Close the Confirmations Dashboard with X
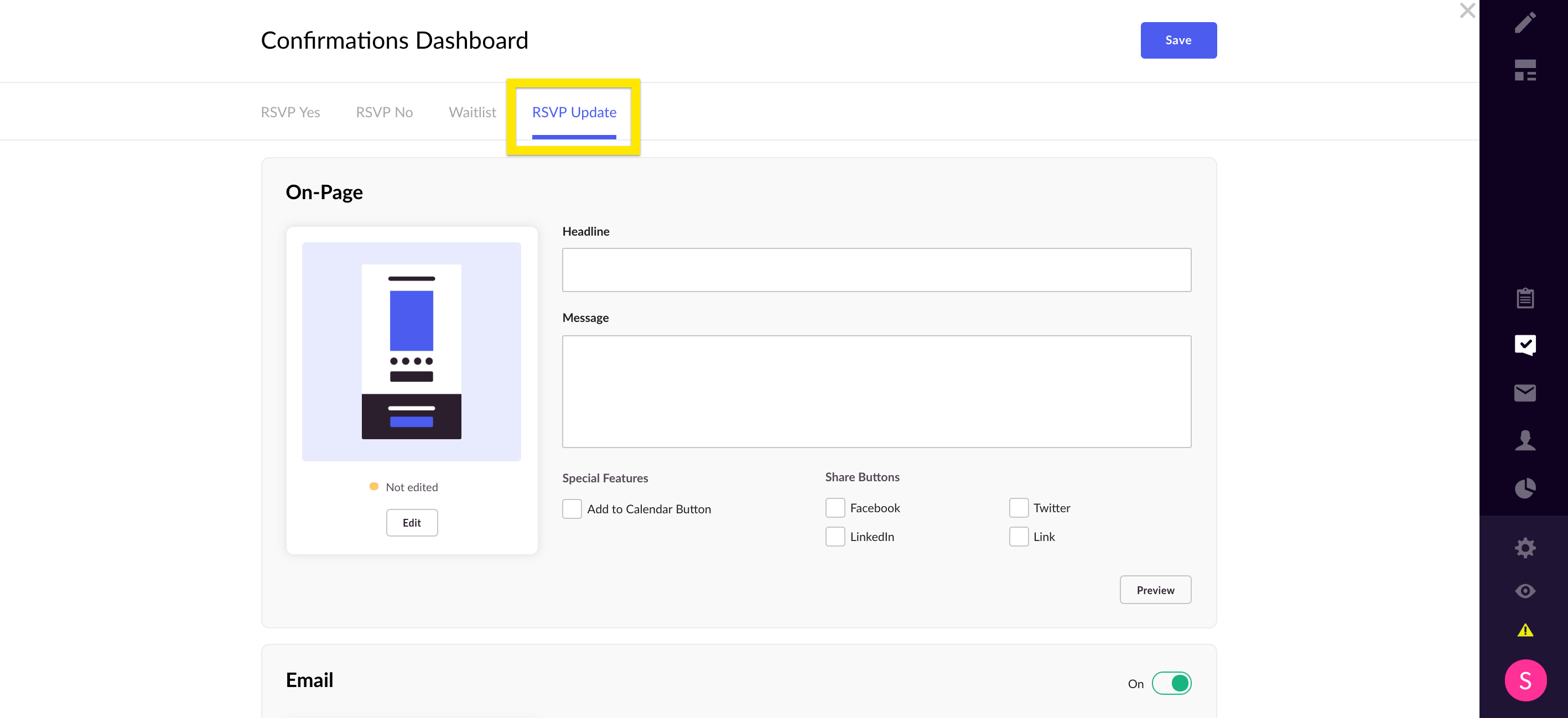 [x=1467, y=11]
